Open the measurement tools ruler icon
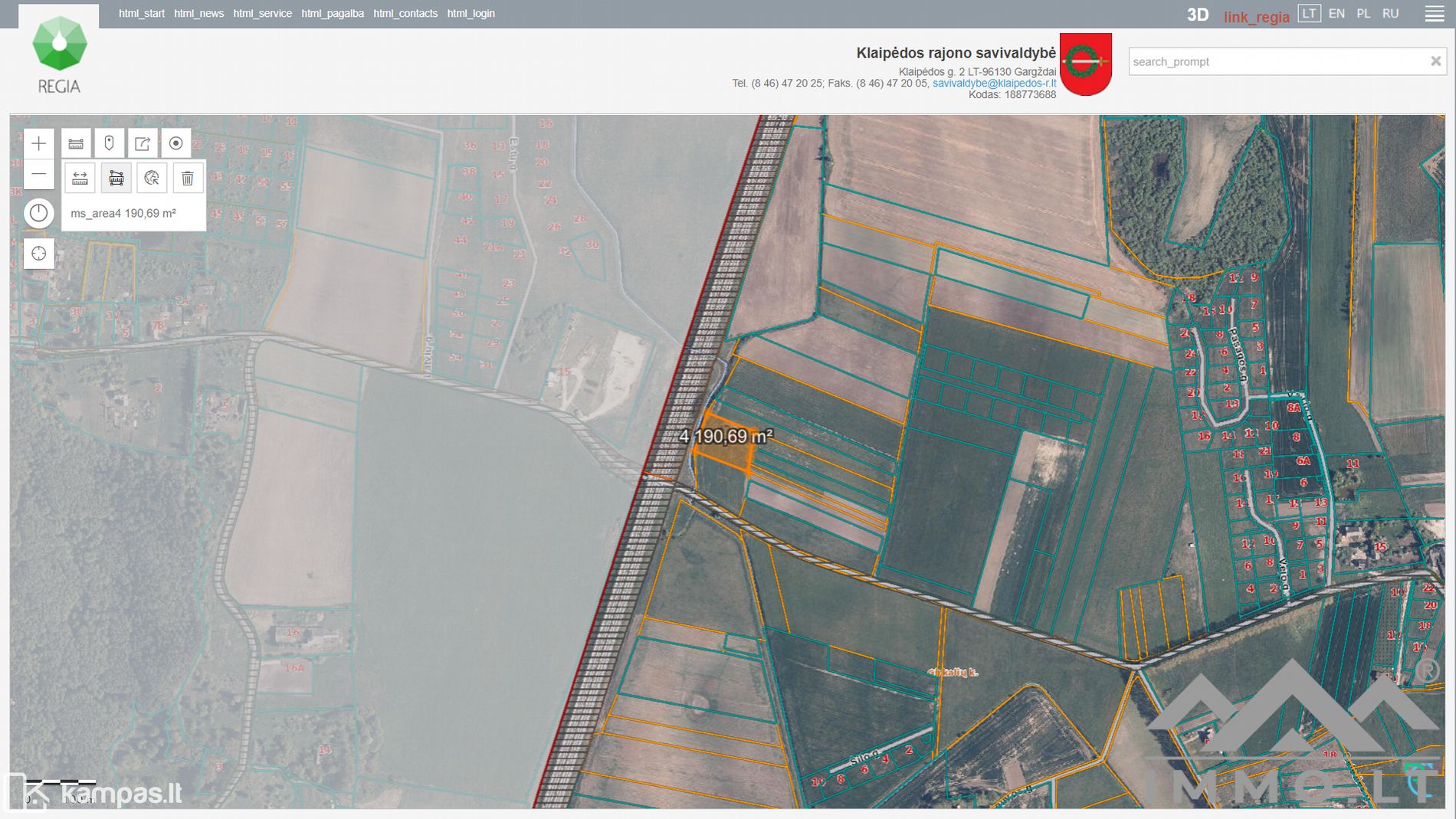The height and width of the screenshot is (819, 1456). (x=76, y=143)
